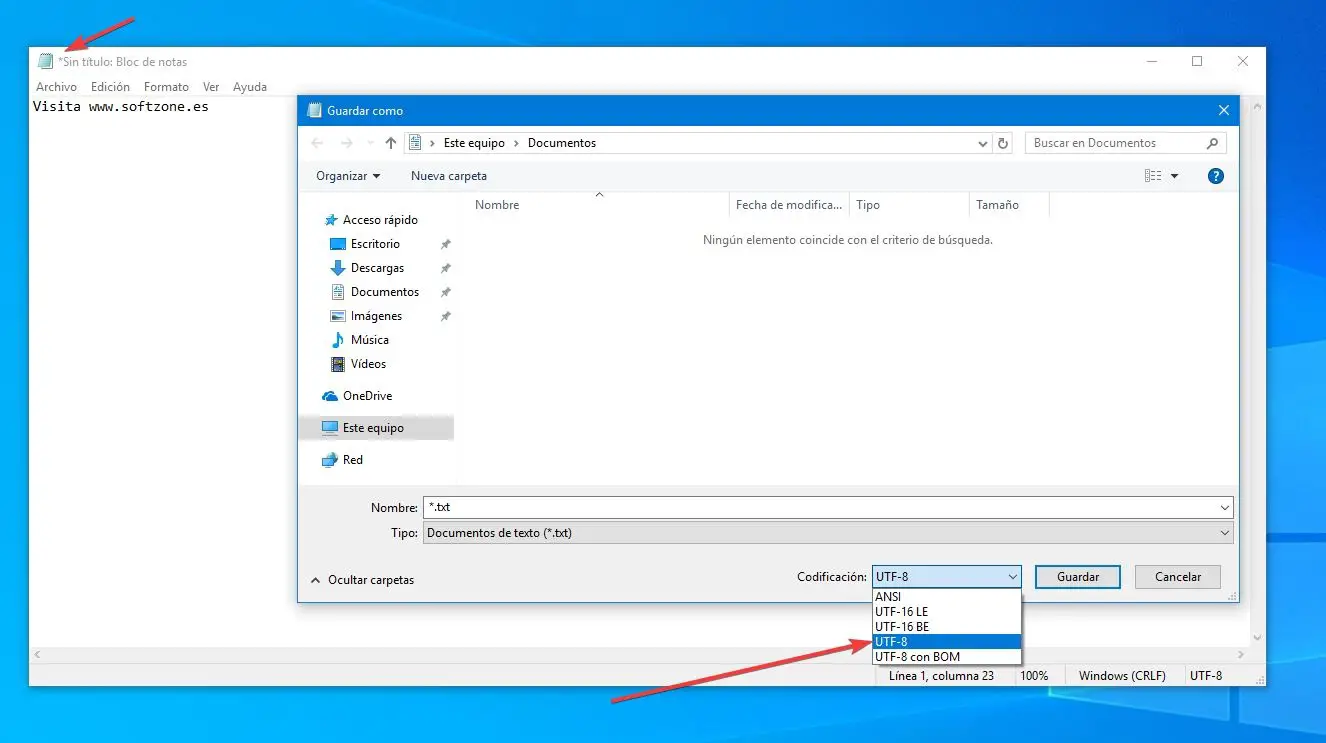Open the Ayuda menu
The width and height of the screenshot is (1326, 743).
(x=250, y=87)
